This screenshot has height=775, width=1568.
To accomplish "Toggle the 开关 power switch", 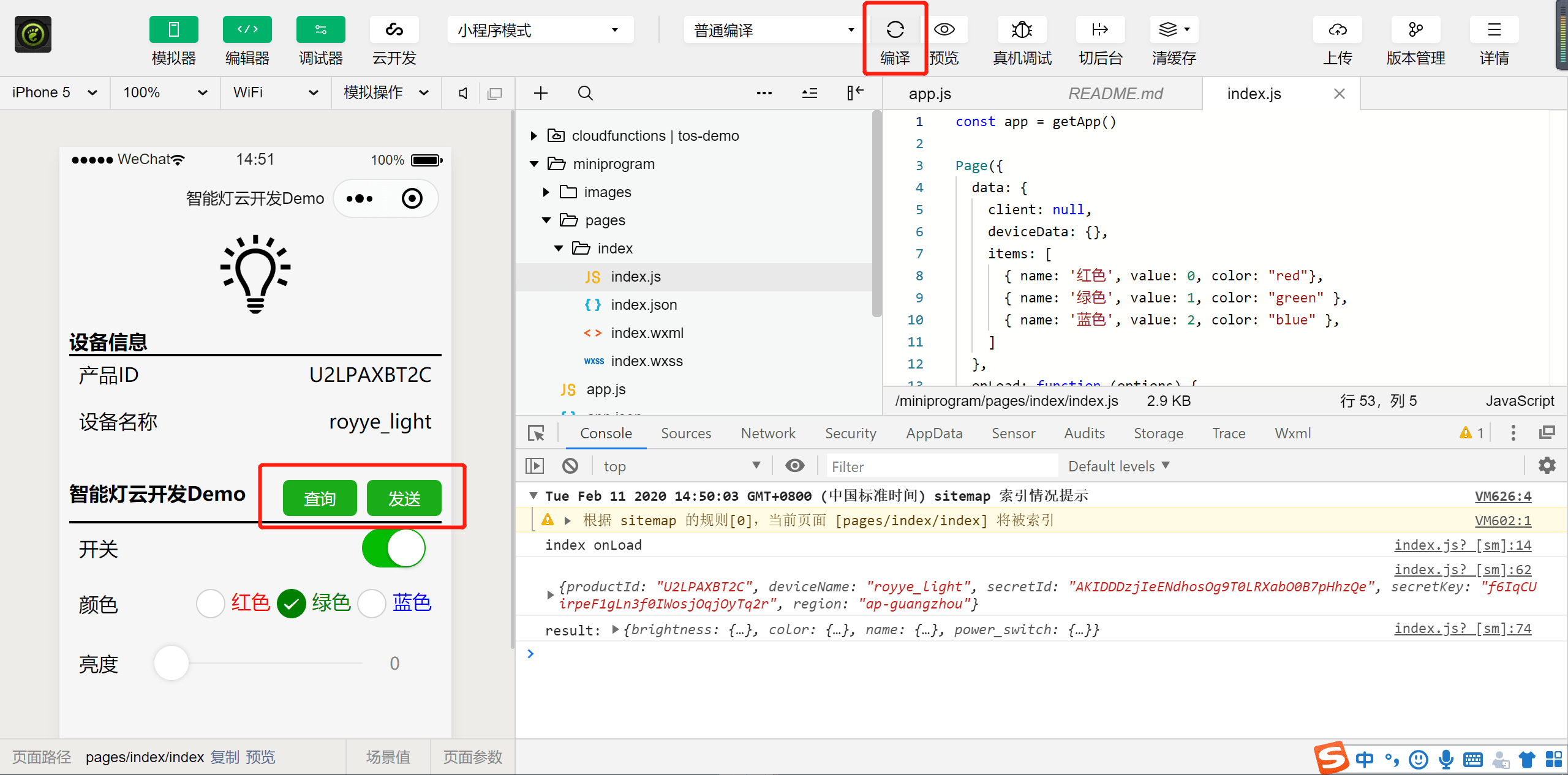I will pos(394,548).
